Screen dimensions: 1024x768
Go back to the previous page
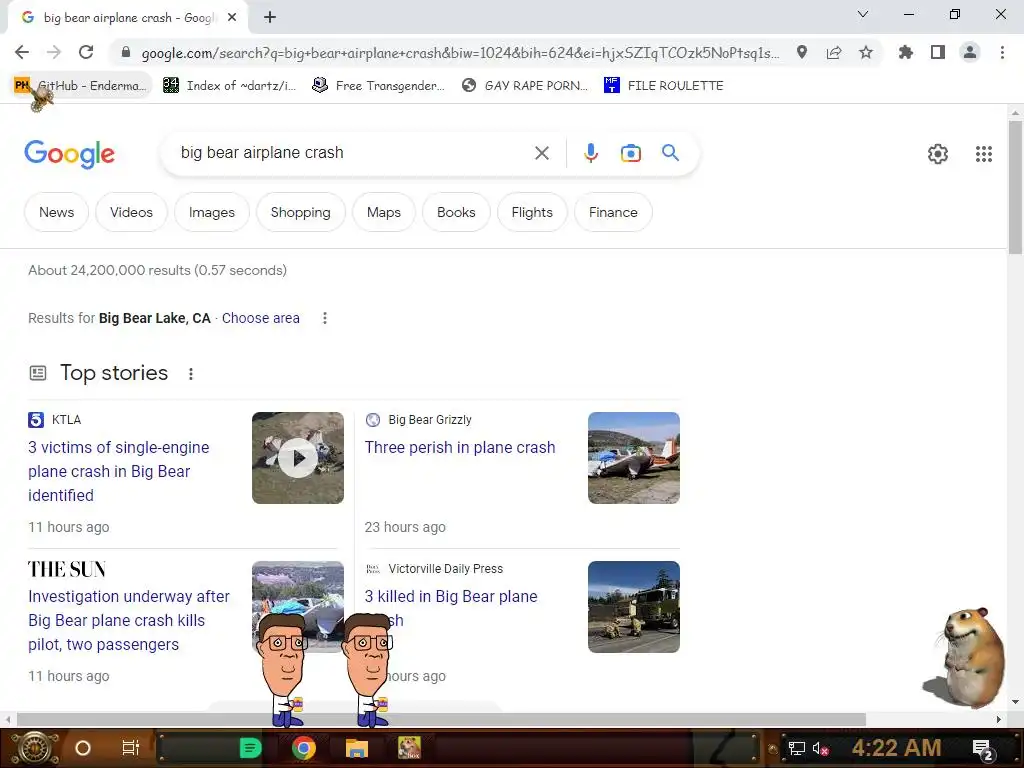pos(22,52)
